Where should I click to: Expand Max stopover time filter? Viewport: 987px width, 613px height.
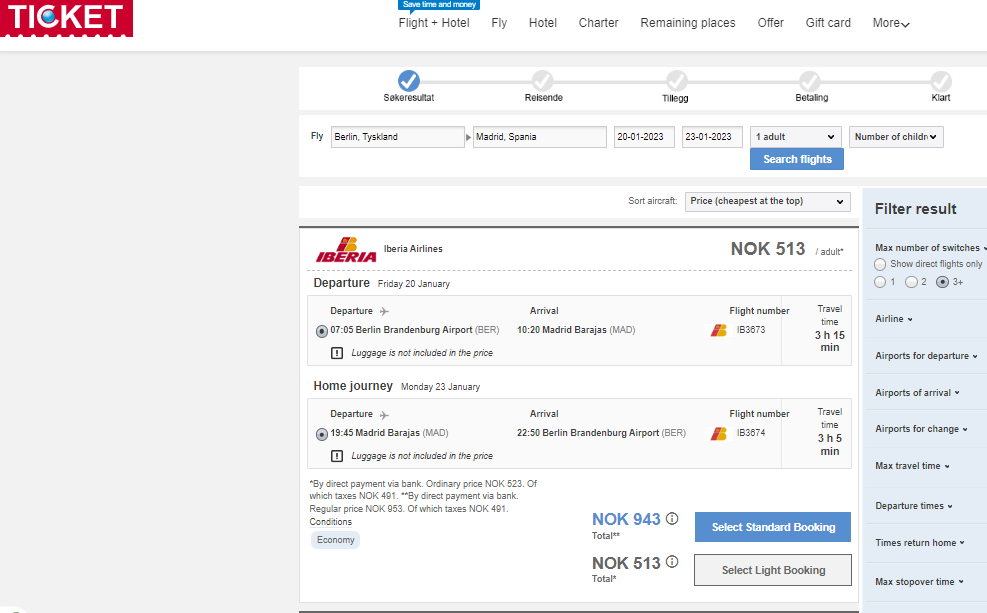(919, 582)
